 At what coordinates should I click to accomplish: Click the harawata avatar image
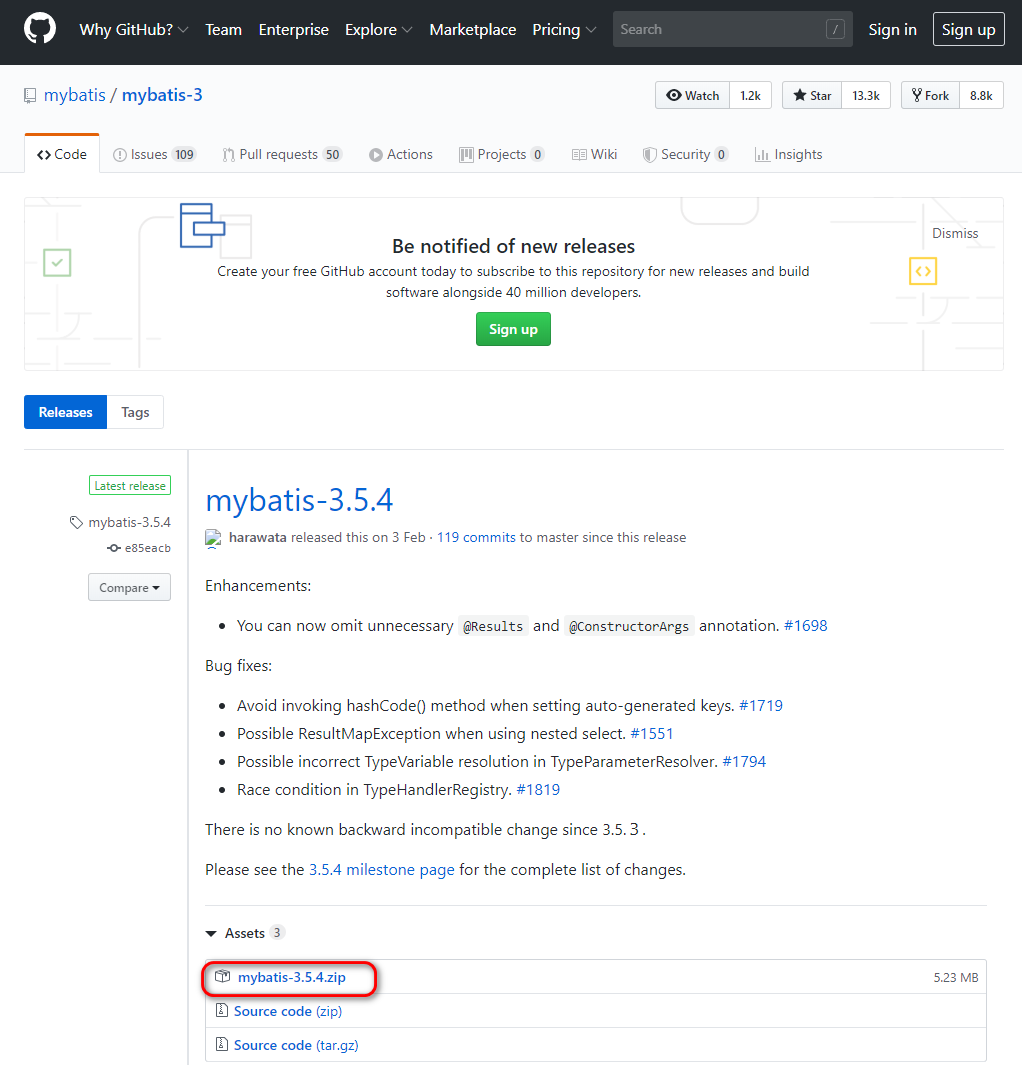213,538
